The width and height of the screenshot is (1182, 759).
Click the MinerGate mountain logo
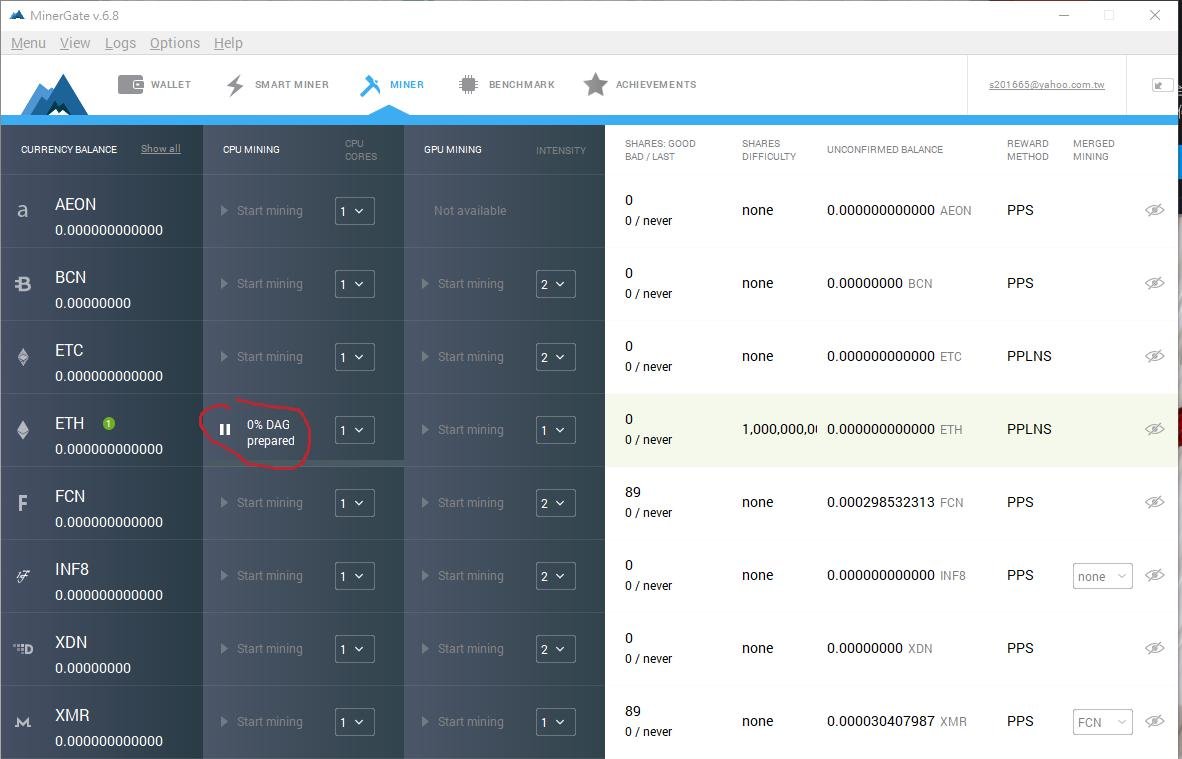pyautogui.click(x=54, y=94)
